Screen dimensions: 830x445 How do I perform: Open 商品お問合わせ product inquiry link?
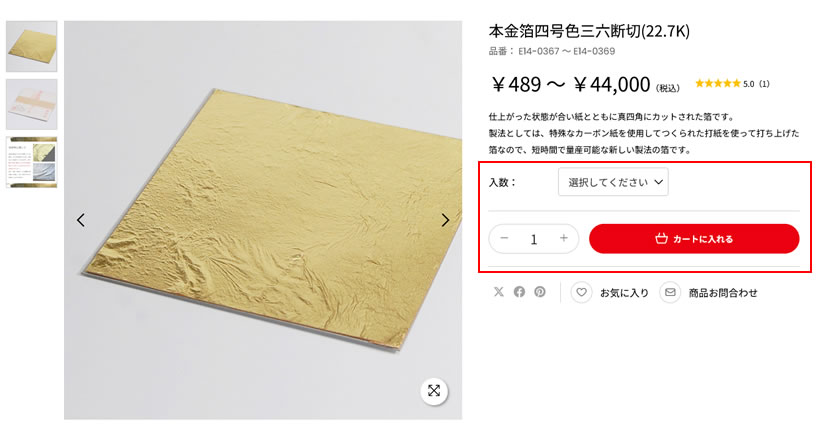pos(723,293)
